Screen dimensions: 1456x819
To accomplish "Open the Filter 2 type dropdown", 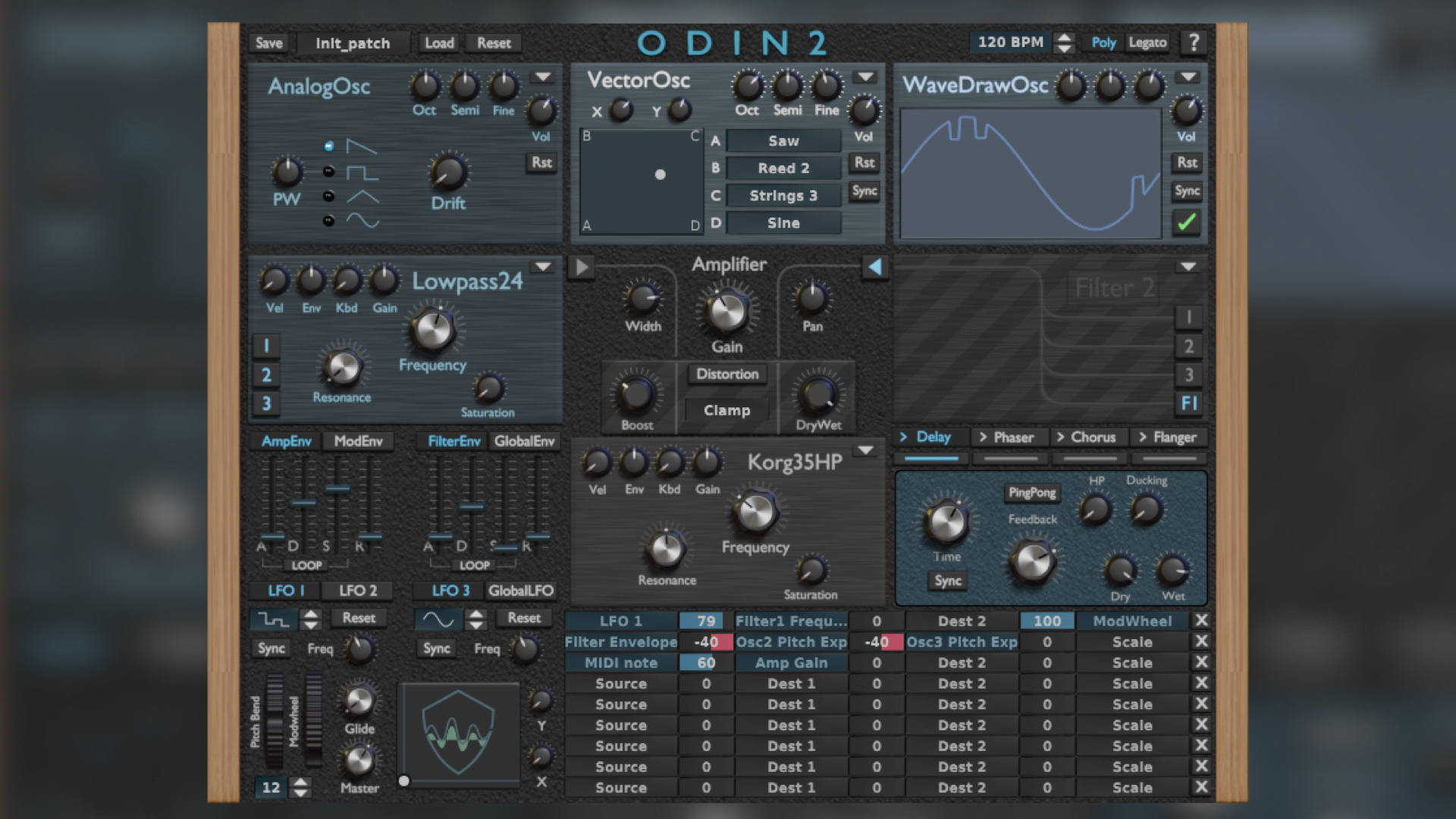I will point(1188,267).
